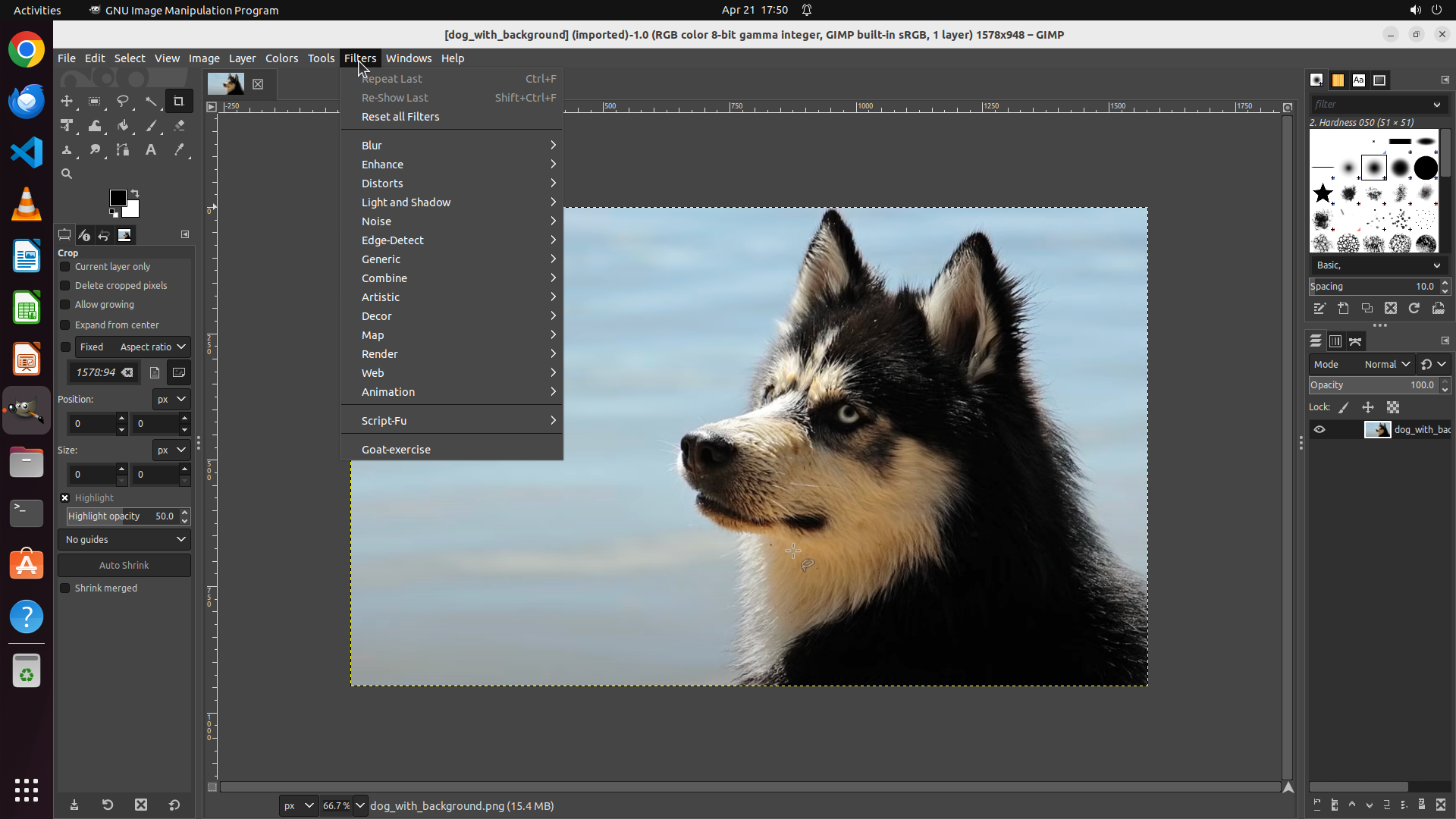Select the Crop tool in toolbox
Screen dimensions: 1456x819
pyautogui.click(x=179, y=101)
